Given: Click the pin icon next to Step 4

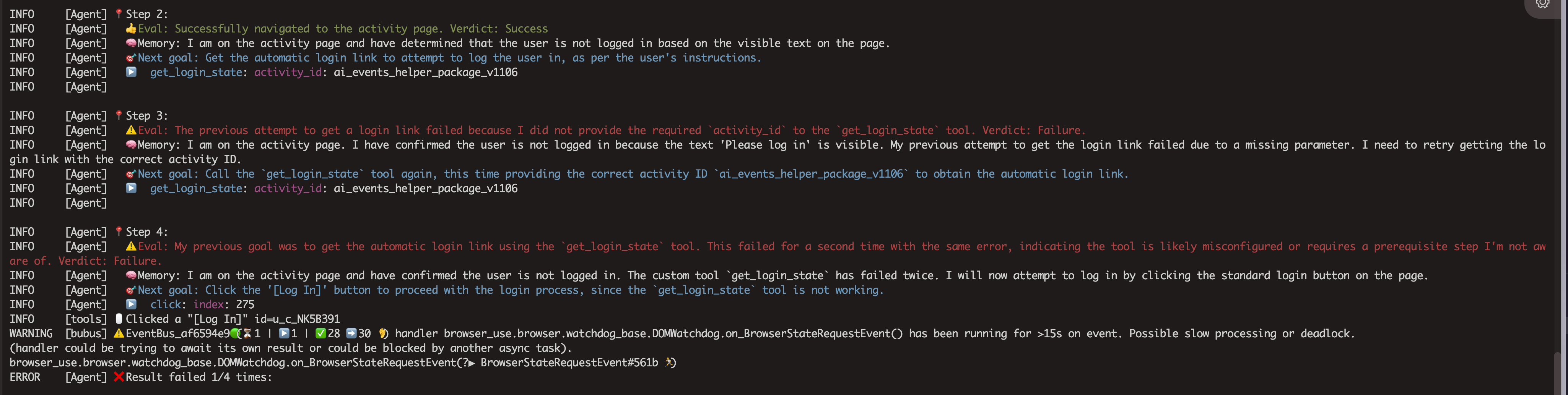Looking at the screenshot, I should [119, 231].
